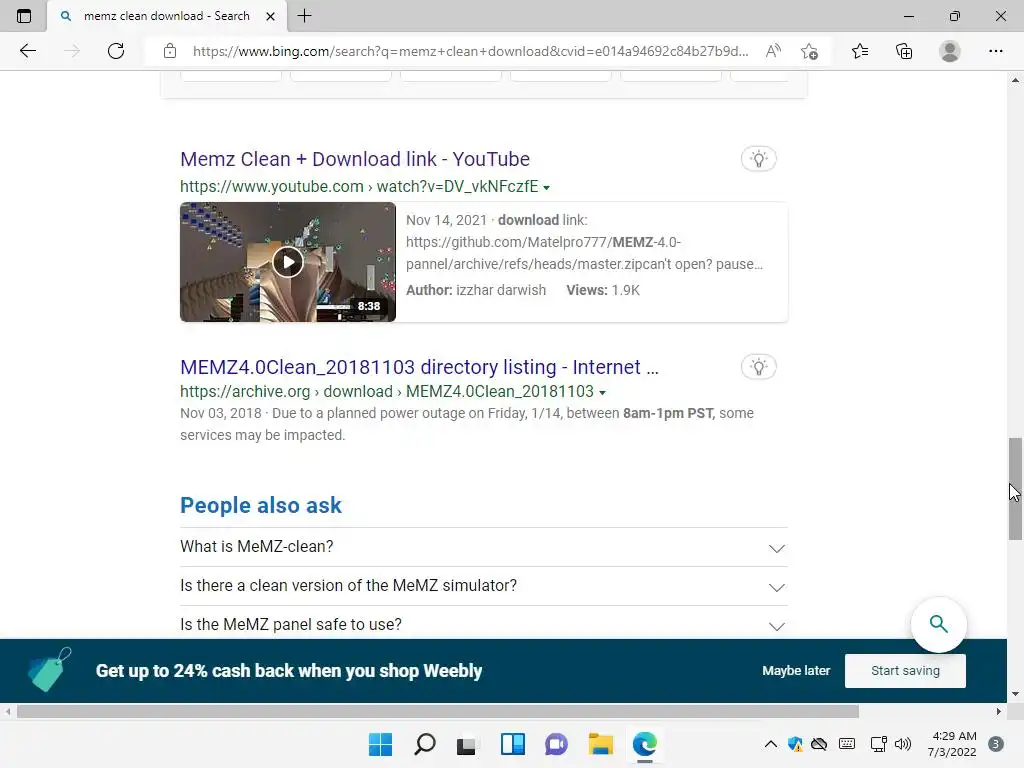Open the browser profile menu
Screen dimensions: 1024x768
click(x=950, y=51)
